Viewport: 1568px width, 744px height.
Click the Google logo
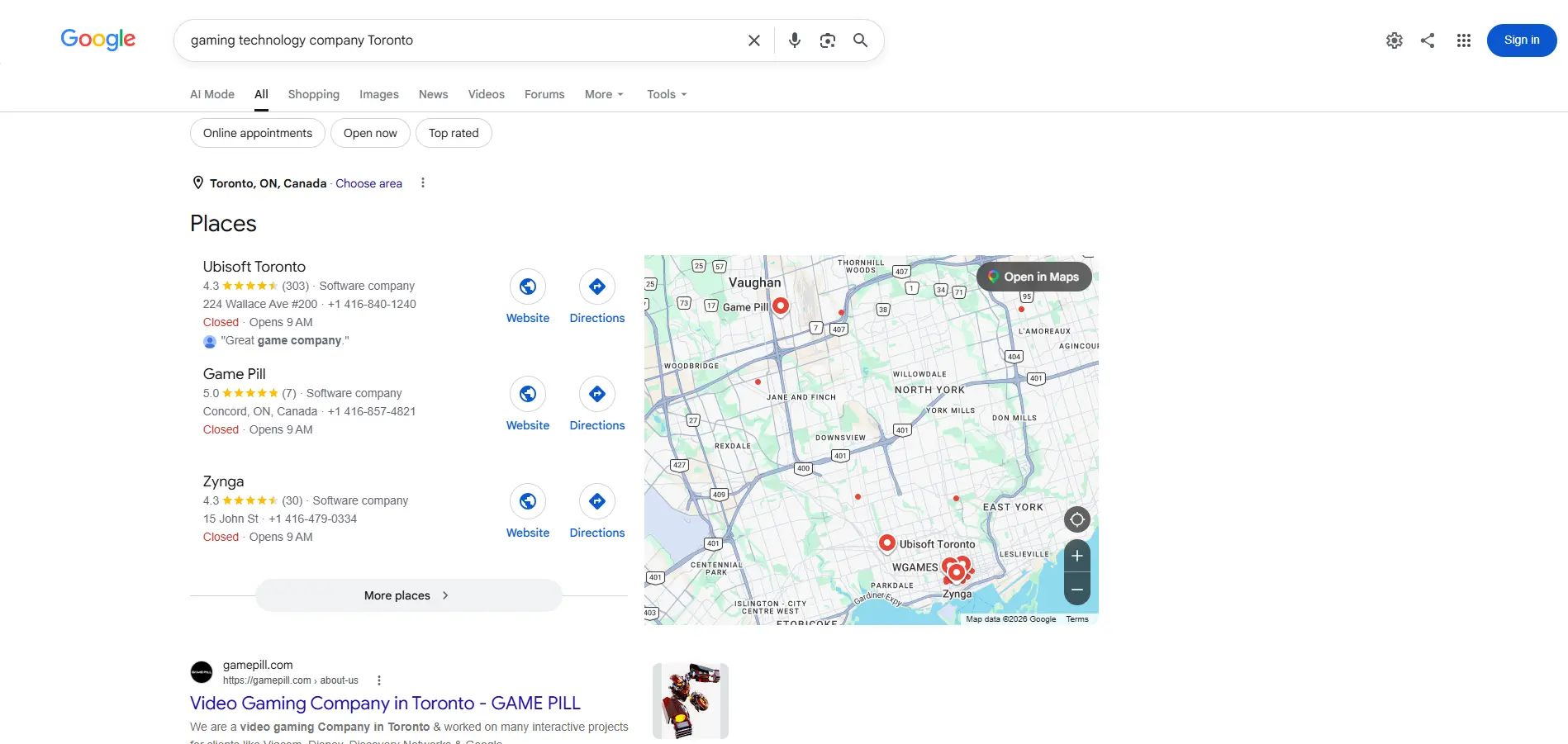click(98, 39)
